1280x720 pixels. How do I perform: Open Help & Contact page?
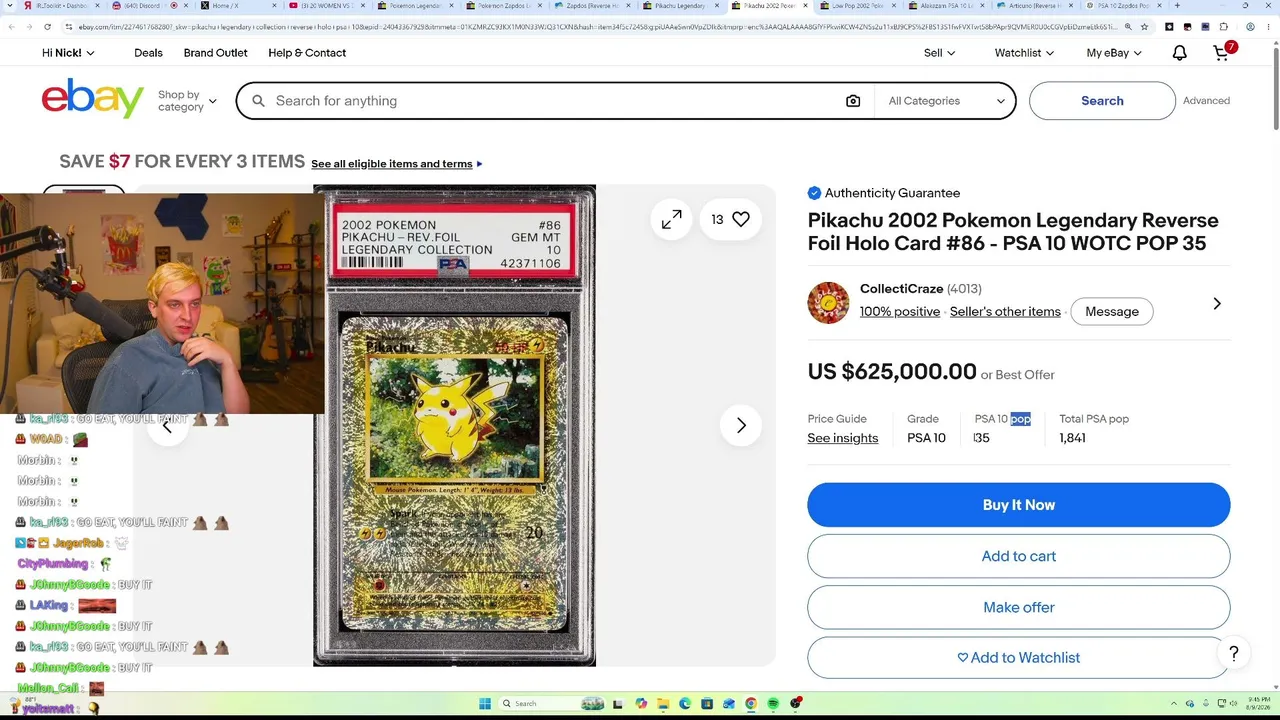(x=307, y=53)
